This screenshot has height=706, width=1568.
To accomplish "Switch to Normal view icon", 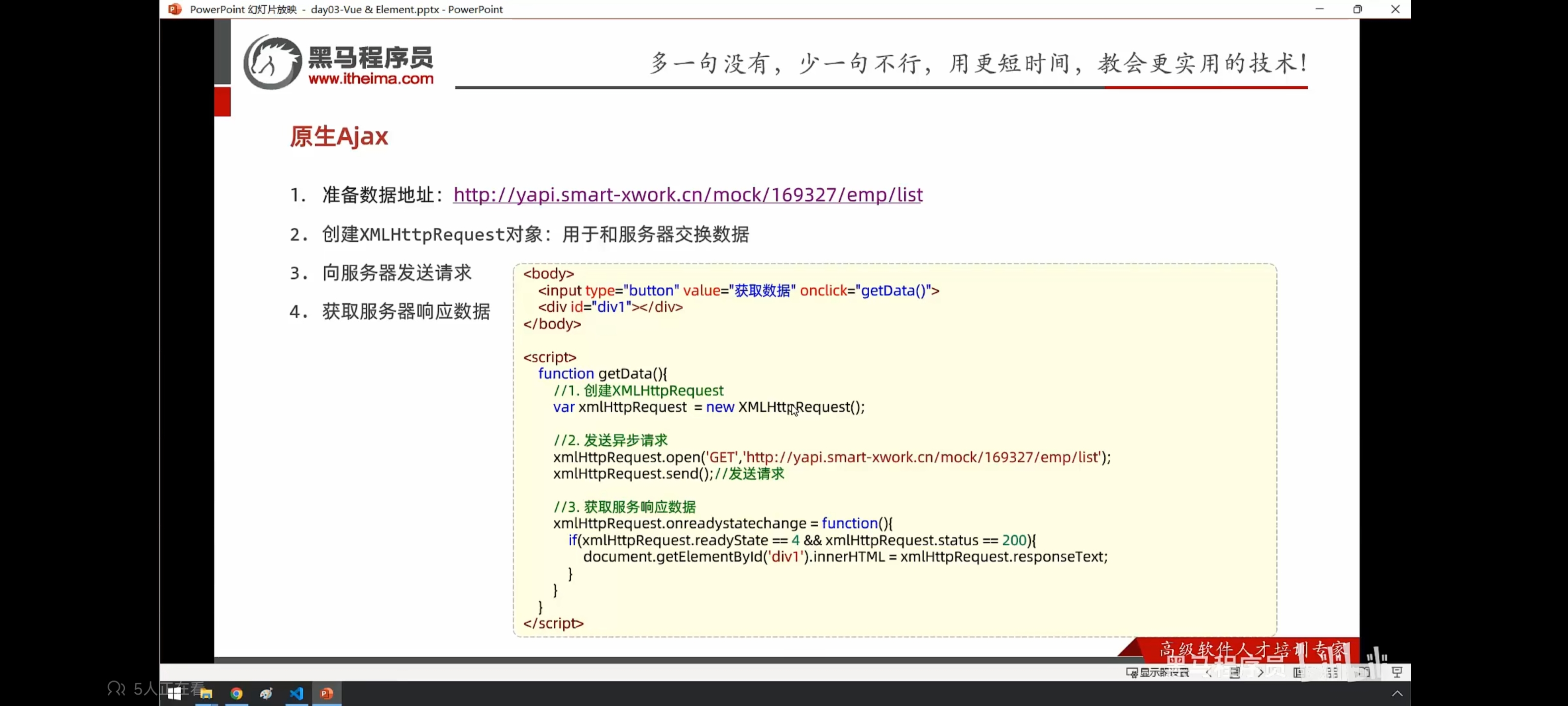I will [x=1298, y=672].
